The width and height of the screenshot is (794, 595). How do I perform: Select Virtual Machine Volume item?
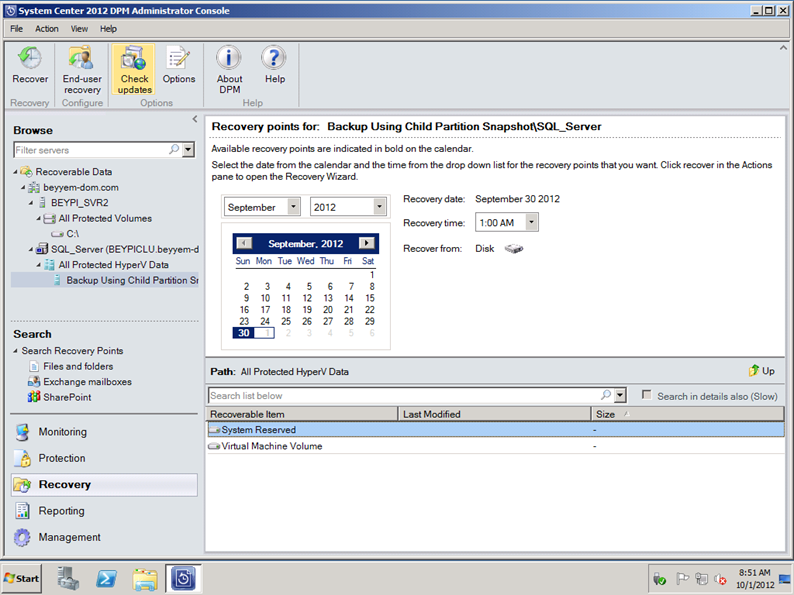pos(495,446)
